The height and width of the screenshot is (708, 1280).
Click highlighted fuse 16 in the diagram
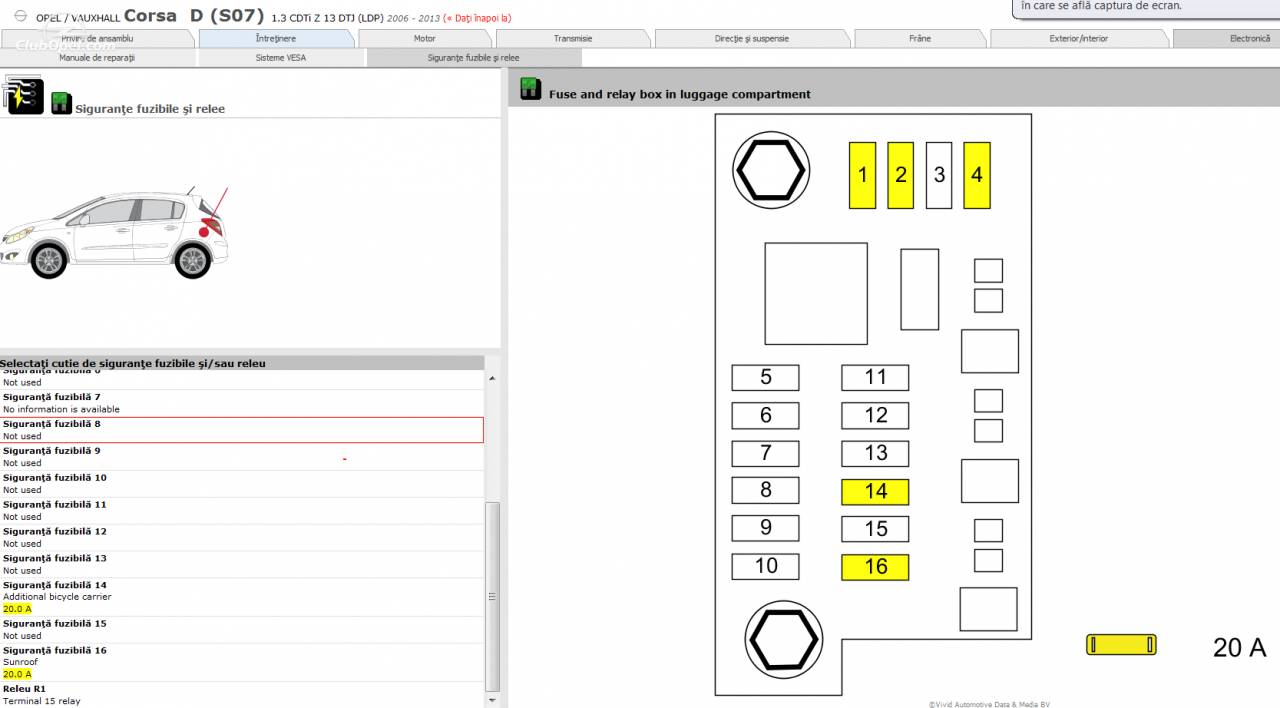(875, 567)
